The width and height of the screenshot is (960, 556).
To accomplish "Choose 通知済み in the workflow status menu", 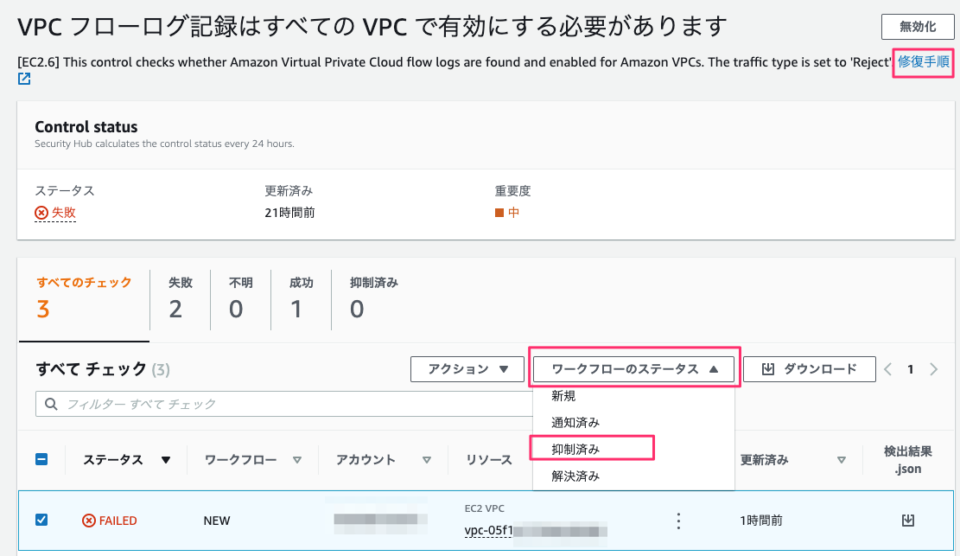I will coord(576,422).
